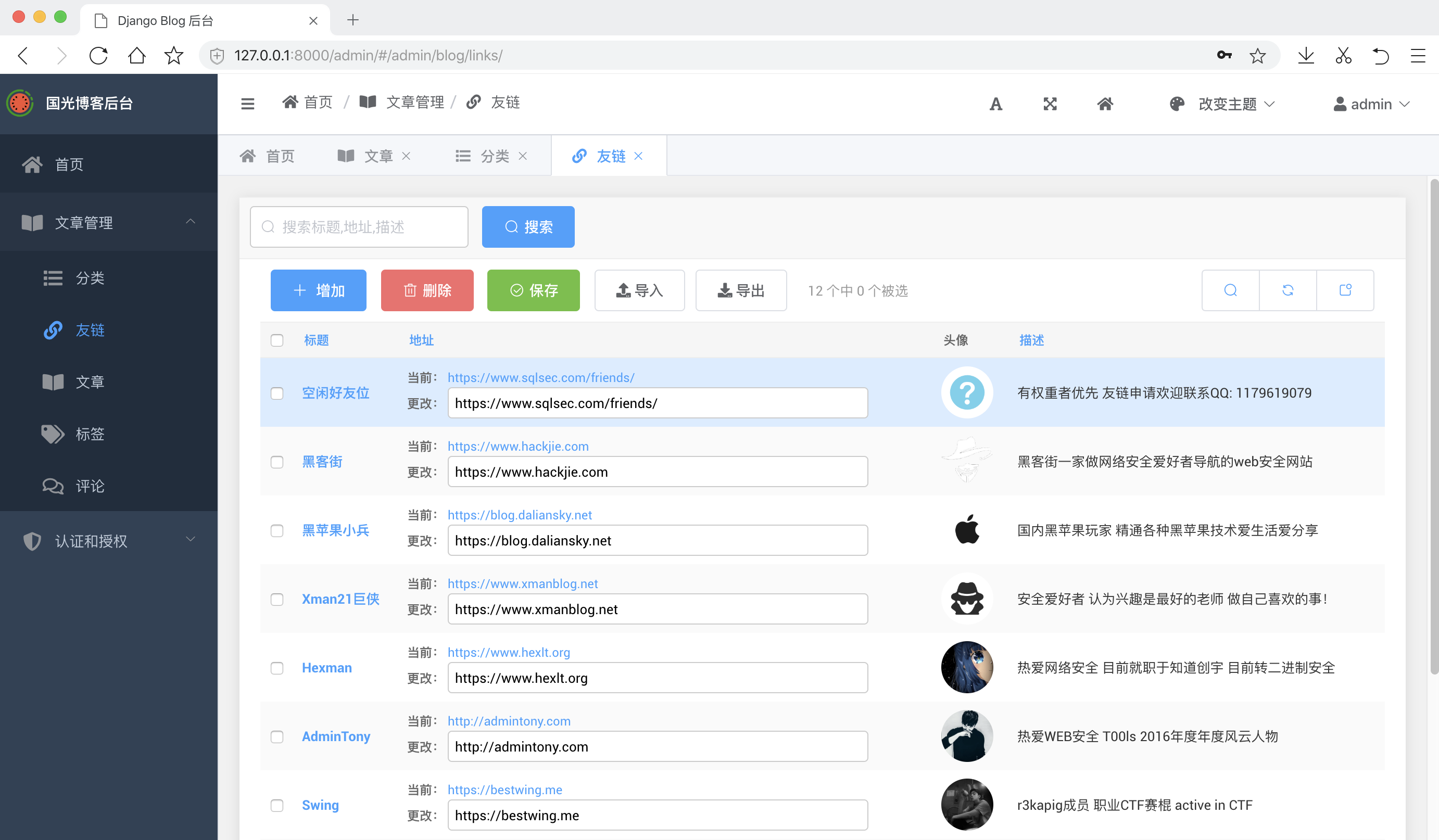The width and height of the screenshot is (1439, 840).
Task: Click the table search magnifier icon button
Action: pos(1230,290)
